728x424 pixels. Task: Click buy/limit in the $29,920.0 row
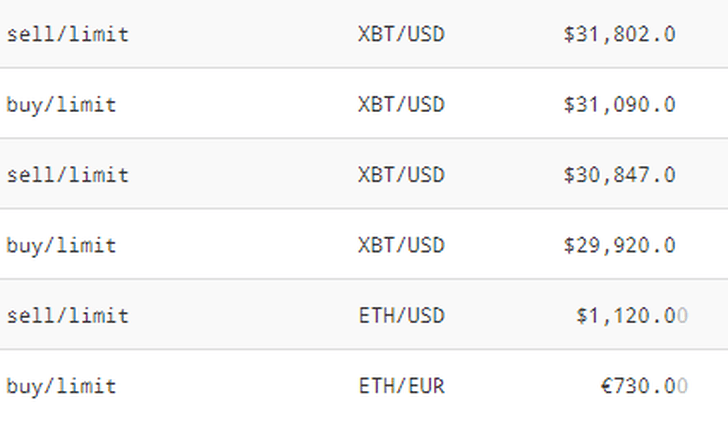[61, 246]
